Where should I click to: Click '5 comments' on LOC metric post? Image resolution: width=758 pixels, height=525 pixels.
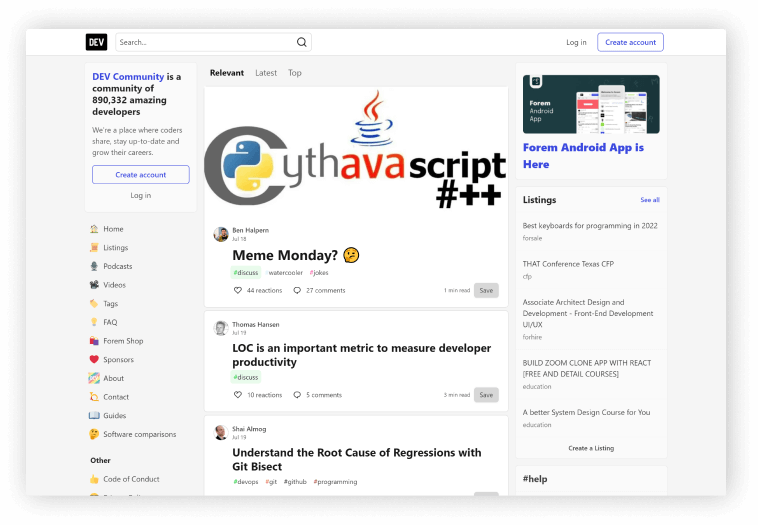324,395
